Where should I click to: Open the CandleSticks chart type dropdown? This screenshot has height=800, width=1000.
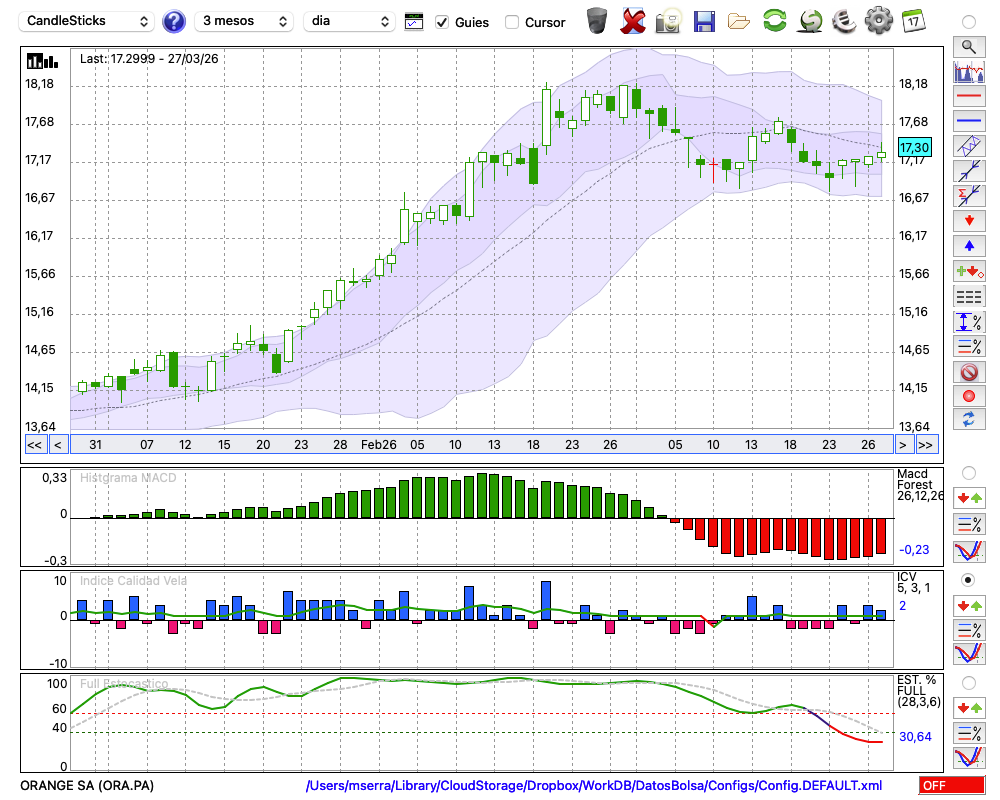tap(87, 21)
